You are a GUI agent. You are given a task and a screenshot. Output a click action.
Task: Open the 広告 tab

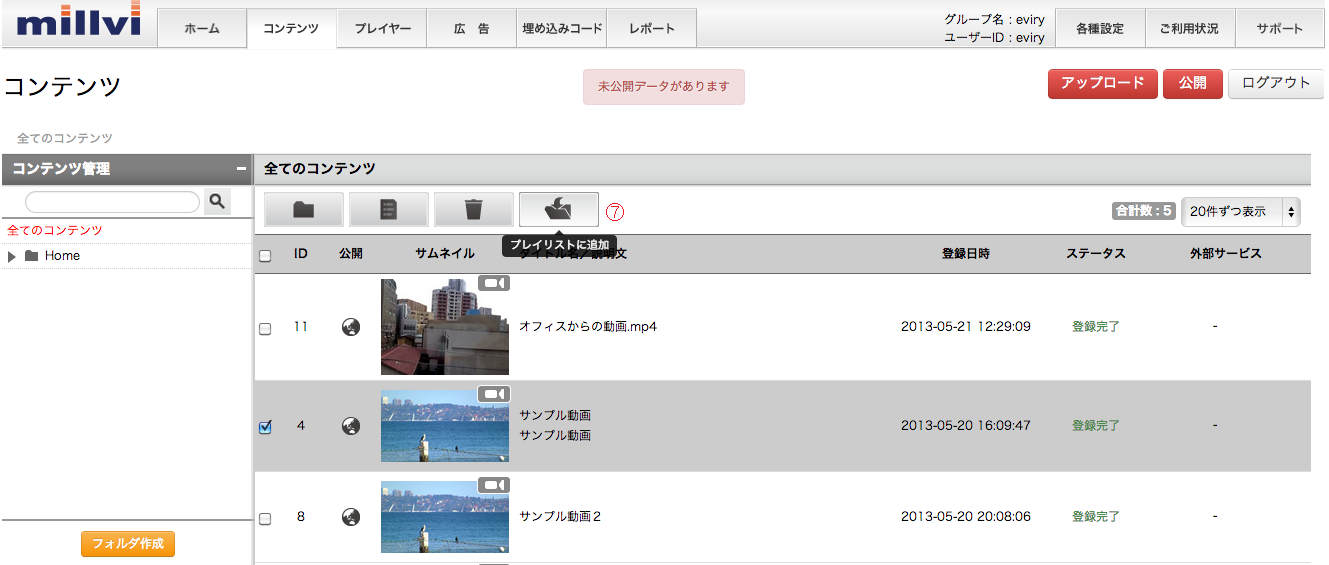(x=472, y=28)
